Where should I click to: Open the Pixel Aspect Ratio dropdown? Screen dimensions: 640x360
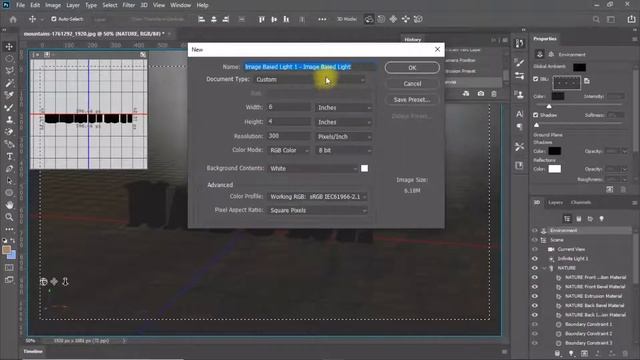tap(318, 211)
